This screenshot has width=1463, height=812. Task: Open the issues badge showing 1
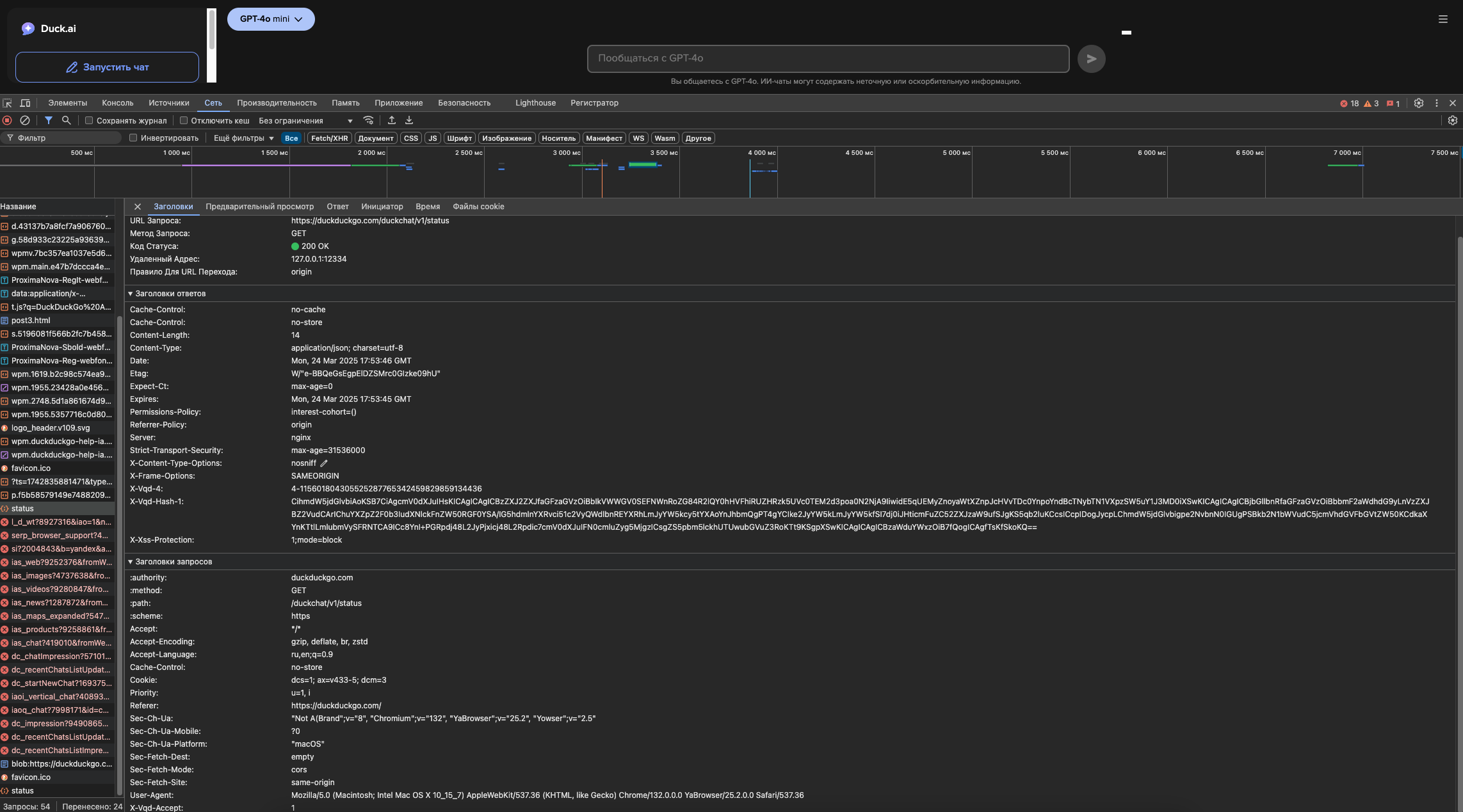(1393, 104)
